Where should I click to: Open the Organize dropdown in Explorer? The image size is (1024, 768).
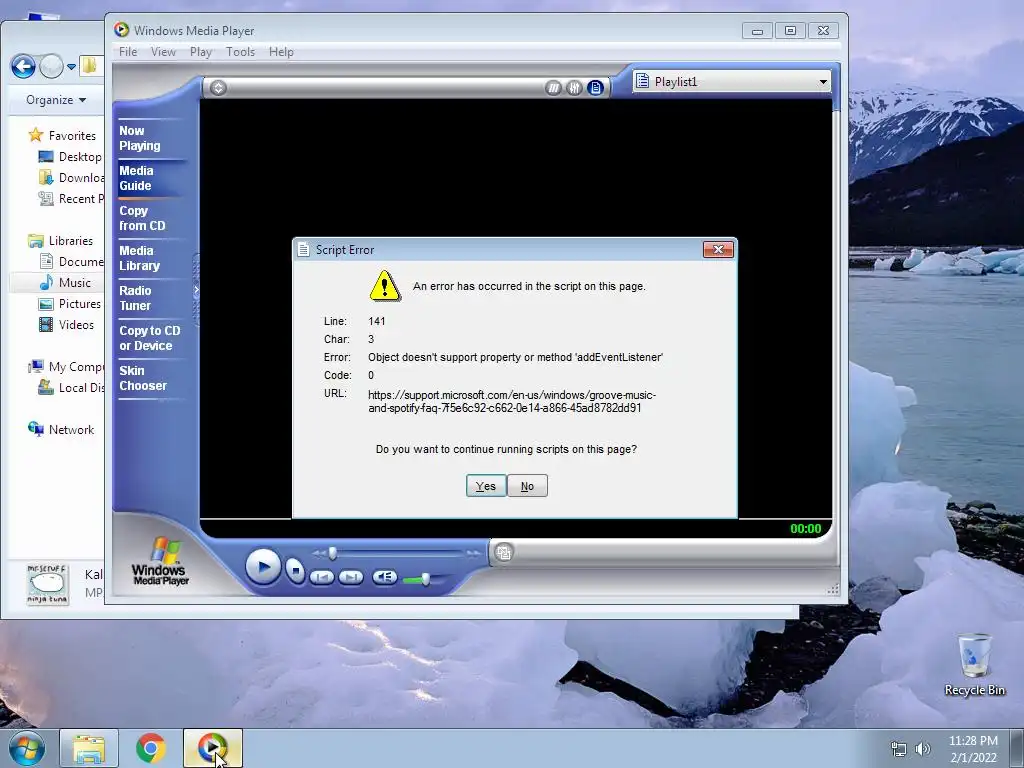56,100
